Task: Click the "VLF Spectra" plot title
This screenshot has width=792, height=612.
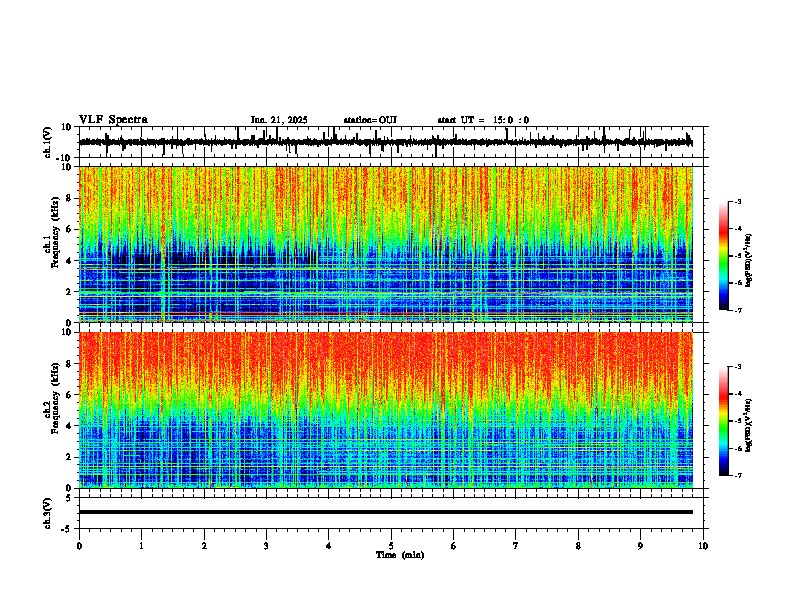Action: [113, 120]
